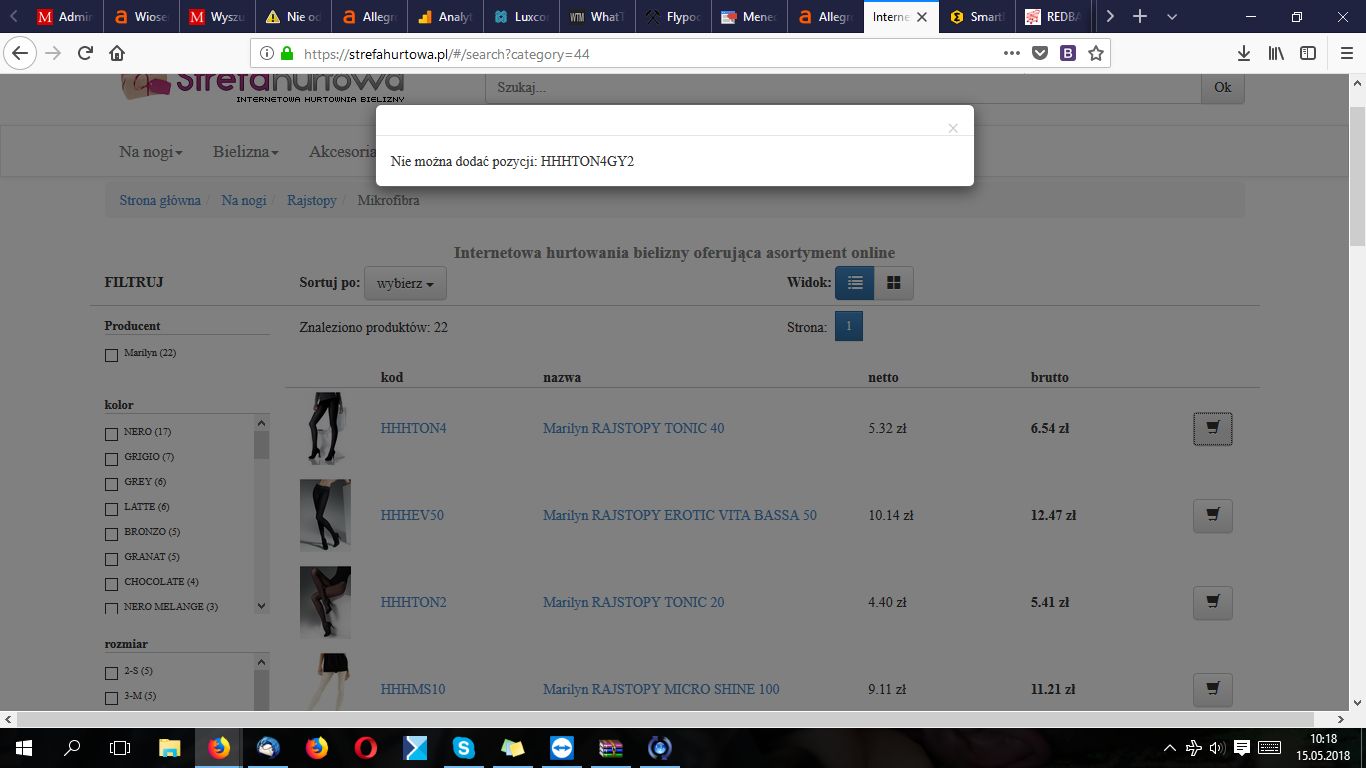This screenshot has width=1366, height=768.
Task: Close the error message popup
Action: pos(953,128)
